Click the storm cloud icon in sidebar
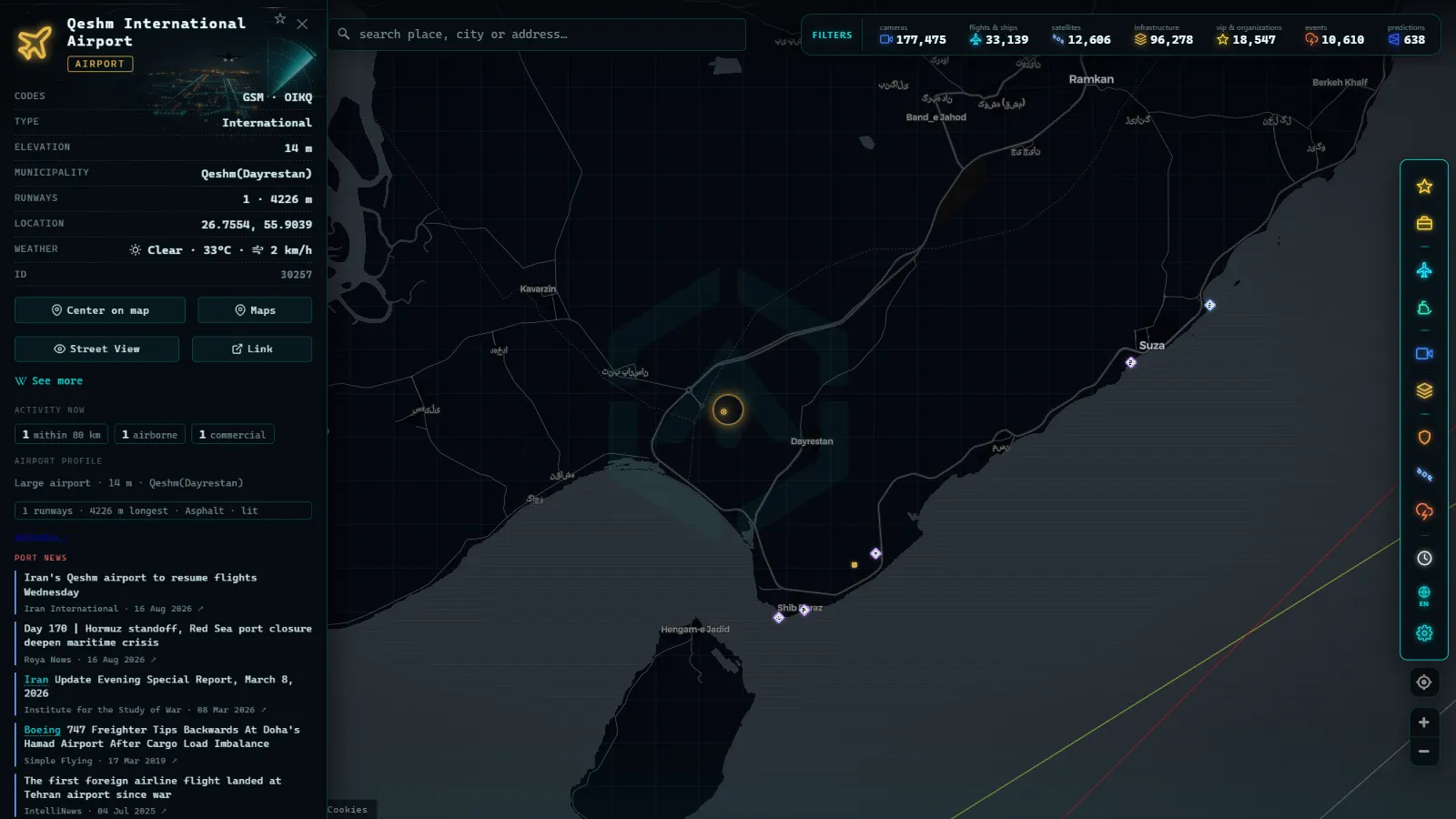Image resolution: width=1456 pixels, height=819 pixels. [x=1424, y=511]
